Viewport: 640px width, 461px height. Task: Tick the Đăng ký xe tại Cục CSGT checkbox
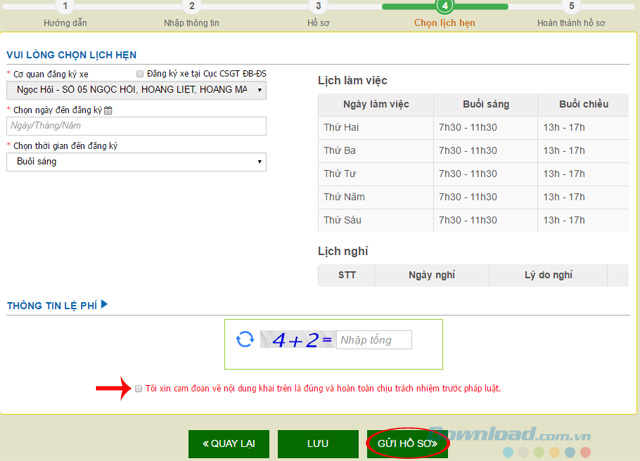139,74
